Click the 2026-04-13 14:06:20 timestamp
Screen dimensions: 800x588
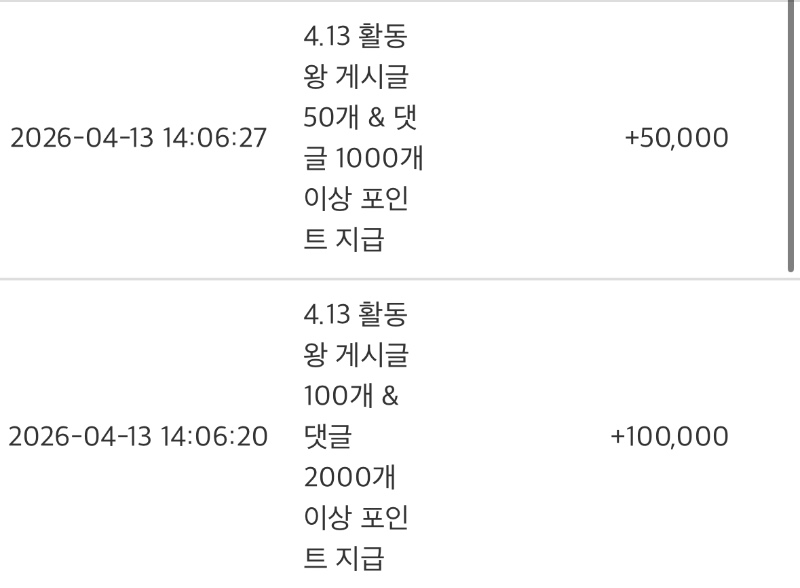139,437
